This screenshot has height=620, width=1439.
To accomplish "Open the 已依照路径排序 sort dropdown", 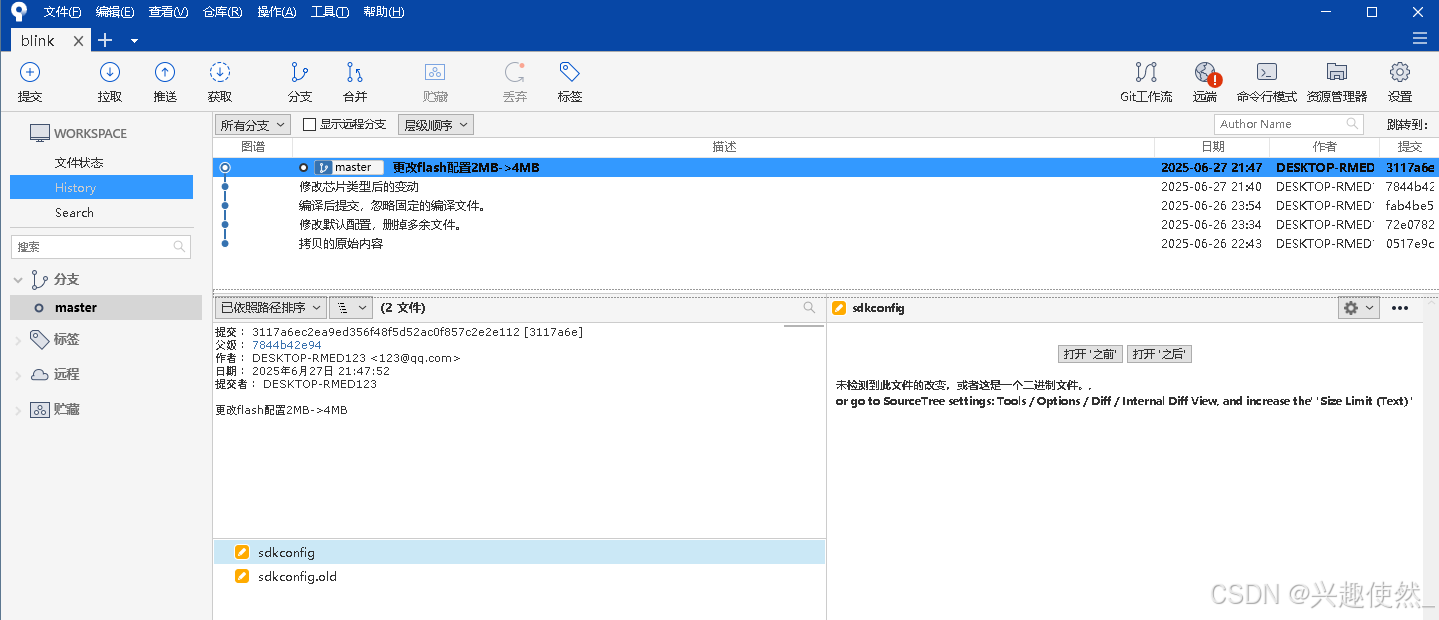I will (x=270, y=308).
